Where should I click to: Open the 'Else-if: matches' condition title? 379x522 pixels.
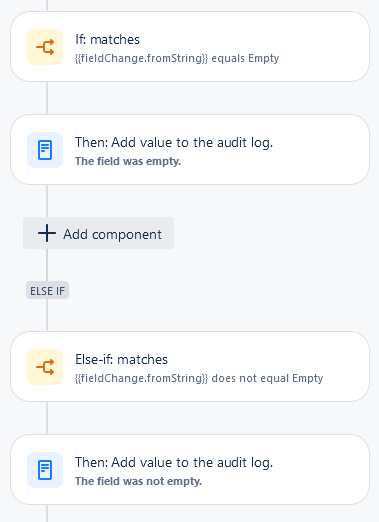point(121,360)
